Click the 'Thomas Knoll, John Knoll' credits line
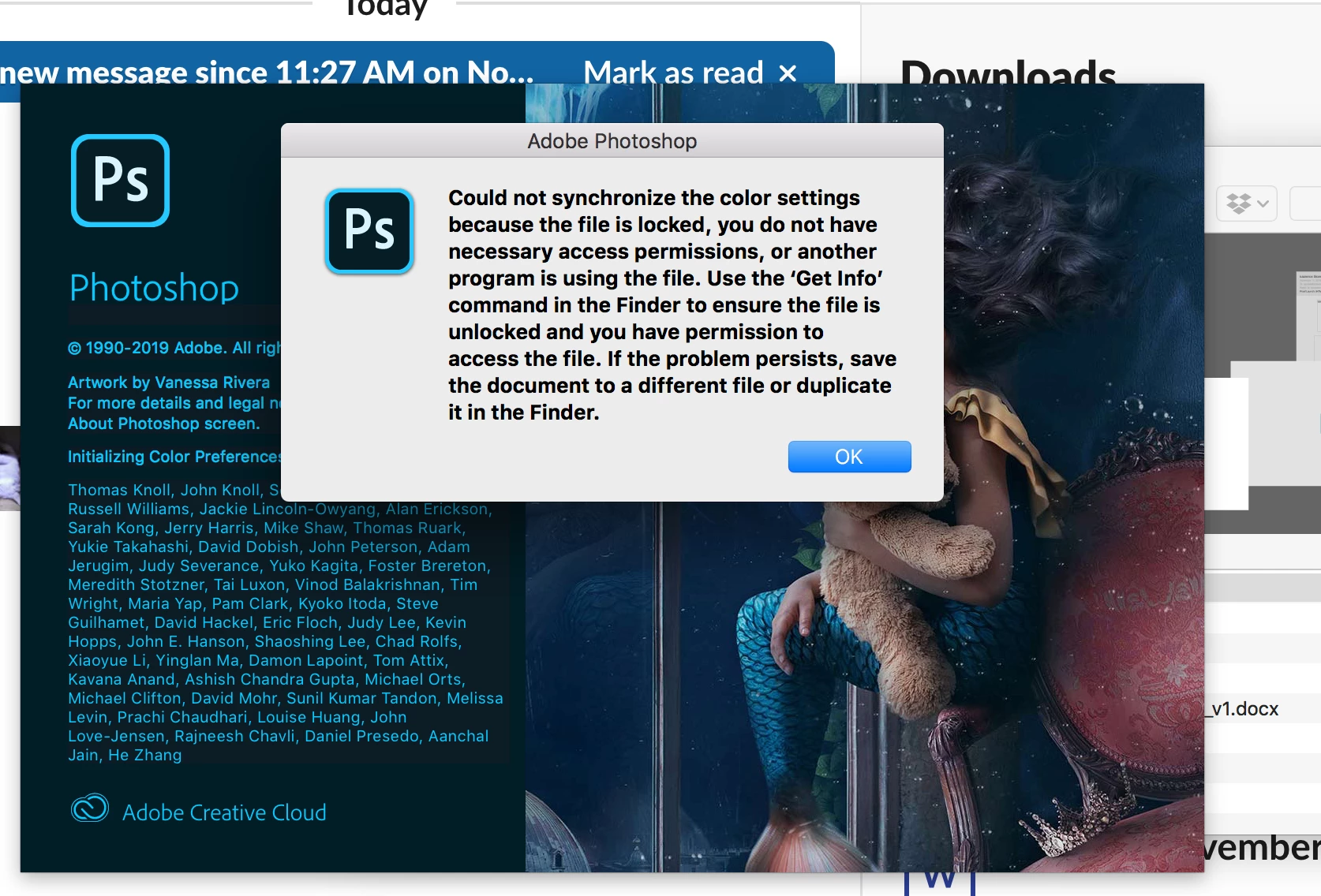 (174, 490)
